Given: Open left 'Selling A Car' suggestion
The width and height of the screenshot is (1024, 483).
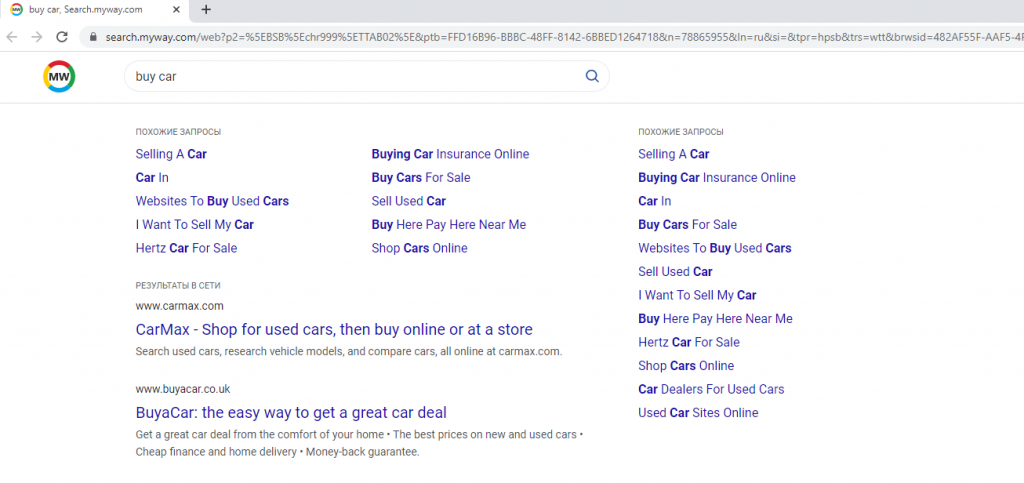Looking at the screenshot, I should click(171, 154).
